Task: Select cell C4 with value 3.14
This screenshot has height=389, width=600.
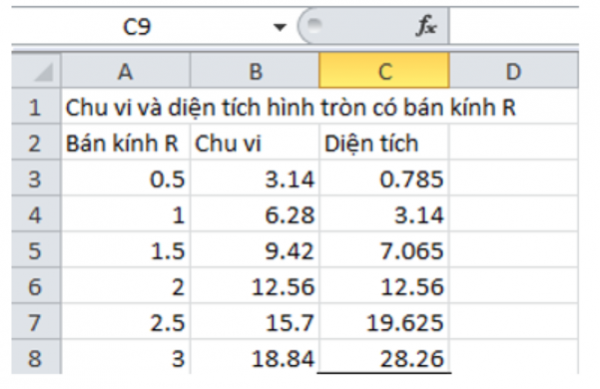Action: point(384,214)
